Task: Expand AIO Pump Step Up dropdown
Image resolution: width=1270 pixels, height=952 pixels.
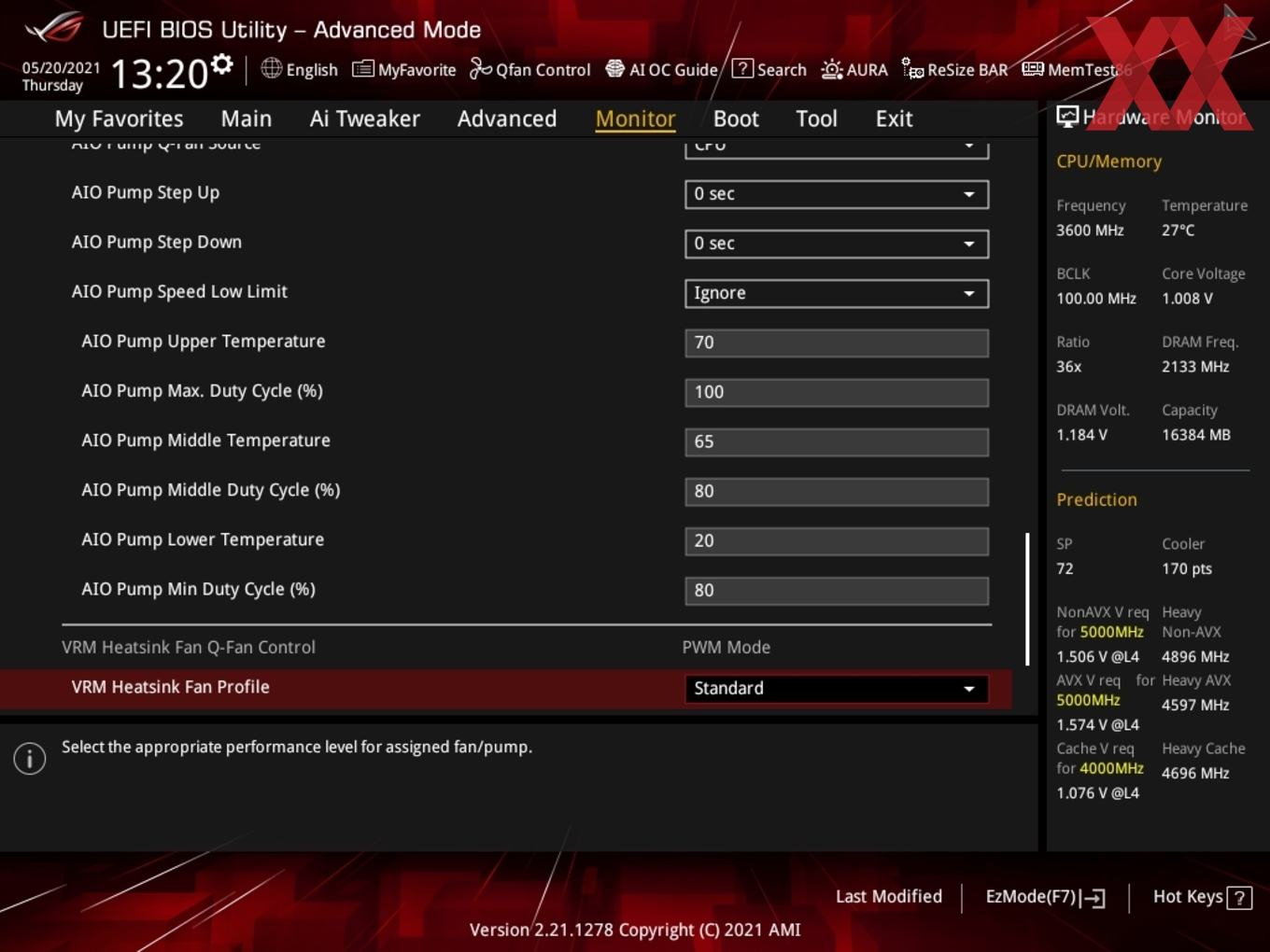Action: pos(837,194)
